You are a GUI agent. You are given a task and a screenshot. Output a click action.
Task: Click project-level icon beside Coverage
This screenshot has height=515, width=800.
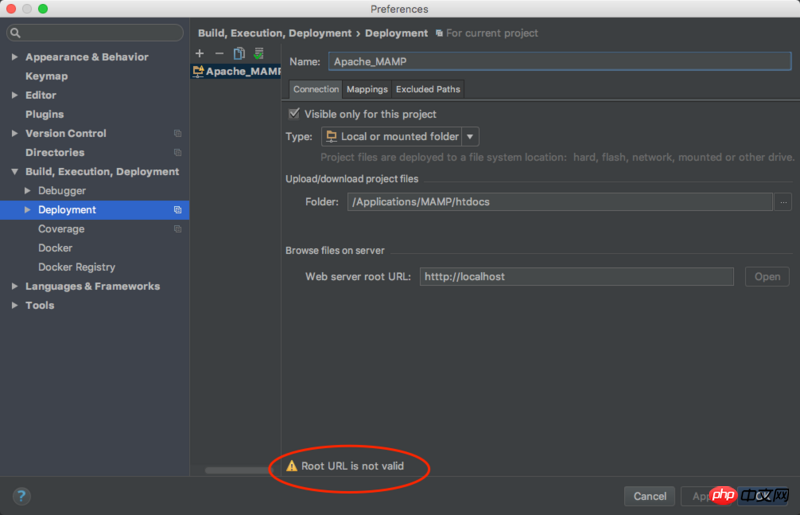[x=178, y=229]
